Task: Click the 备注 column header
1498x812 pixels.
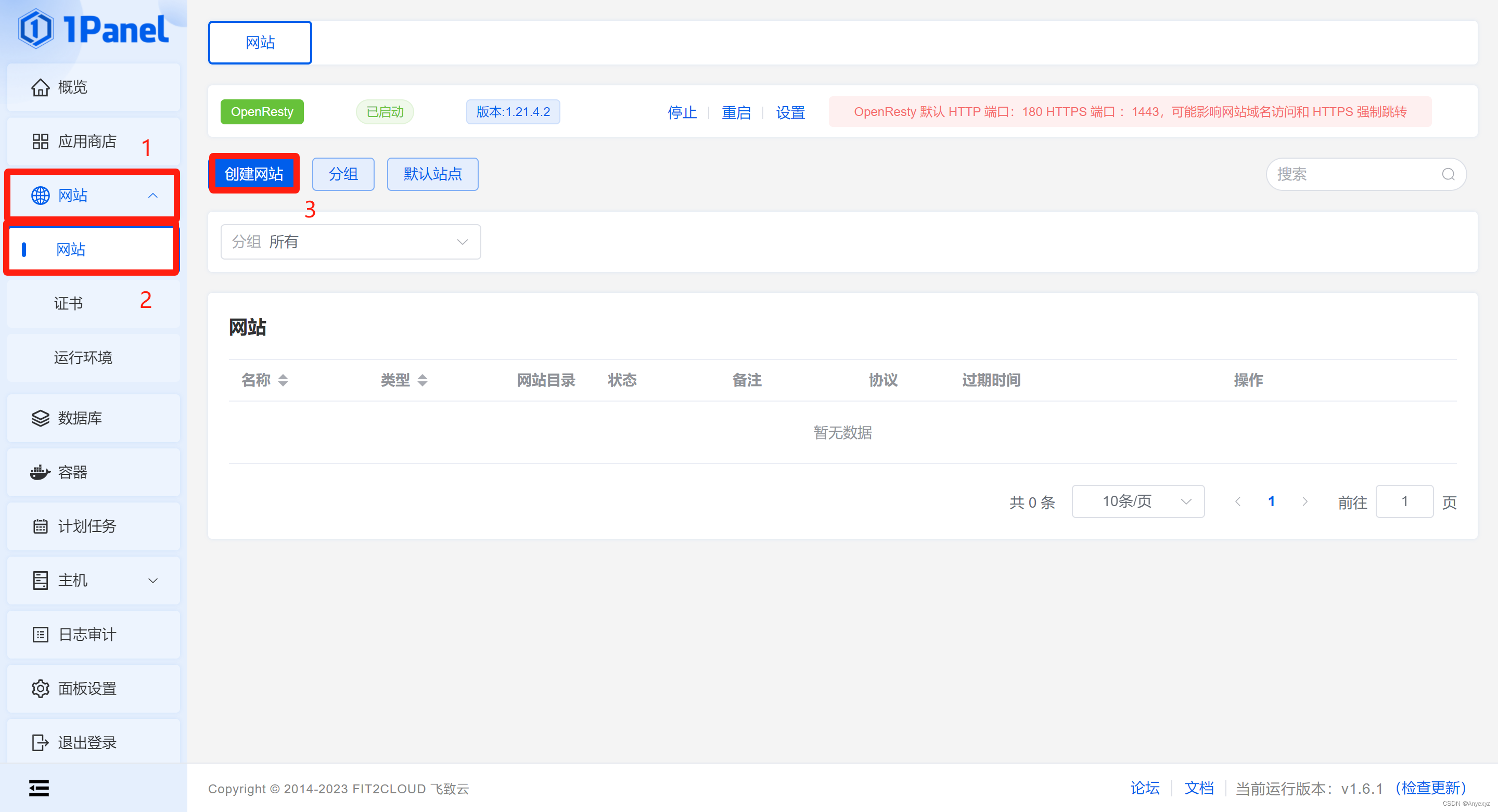Action: click(x=747, y=380)
